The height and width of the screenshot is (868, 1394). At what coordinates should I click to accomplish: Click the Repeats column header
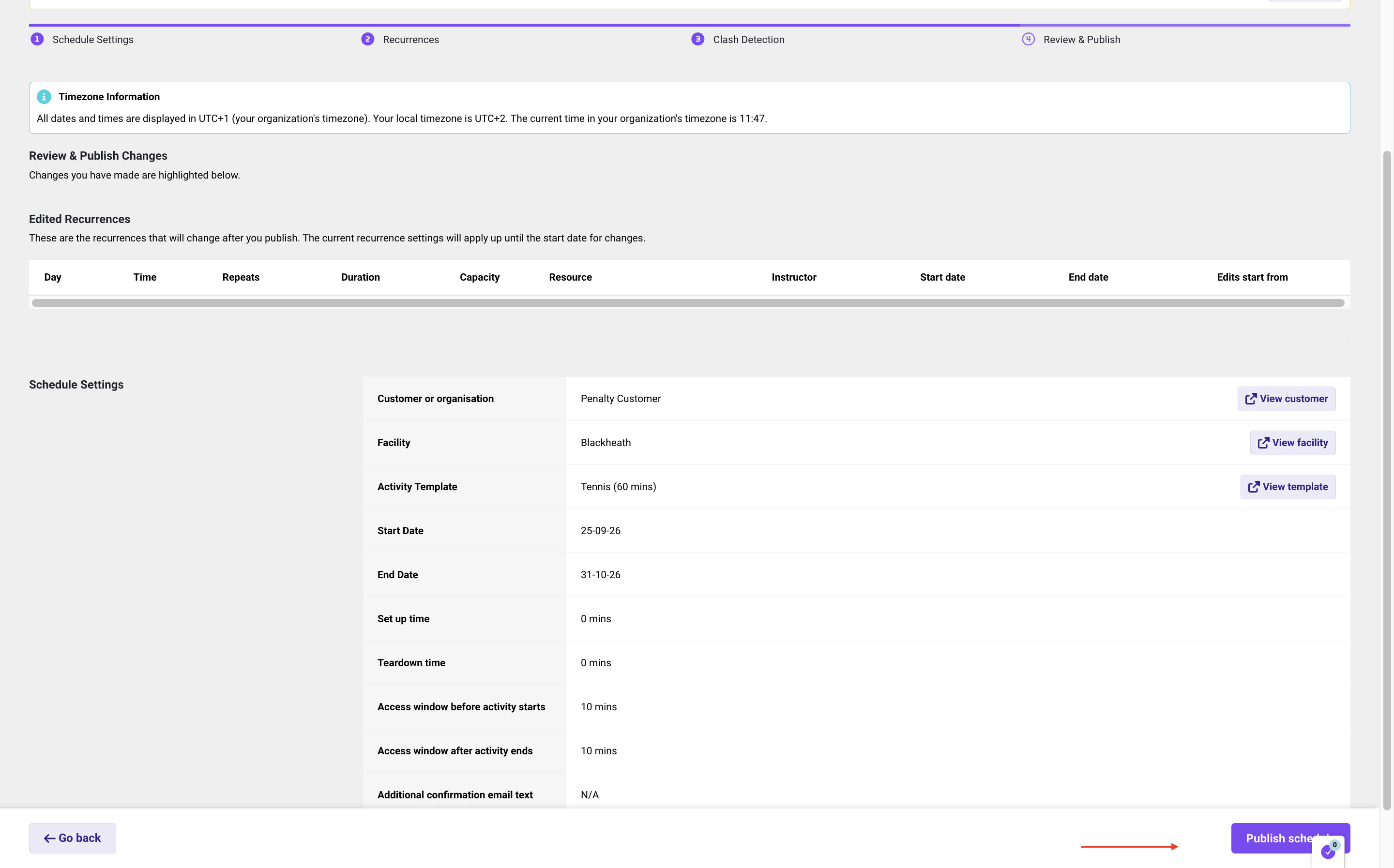241,277
